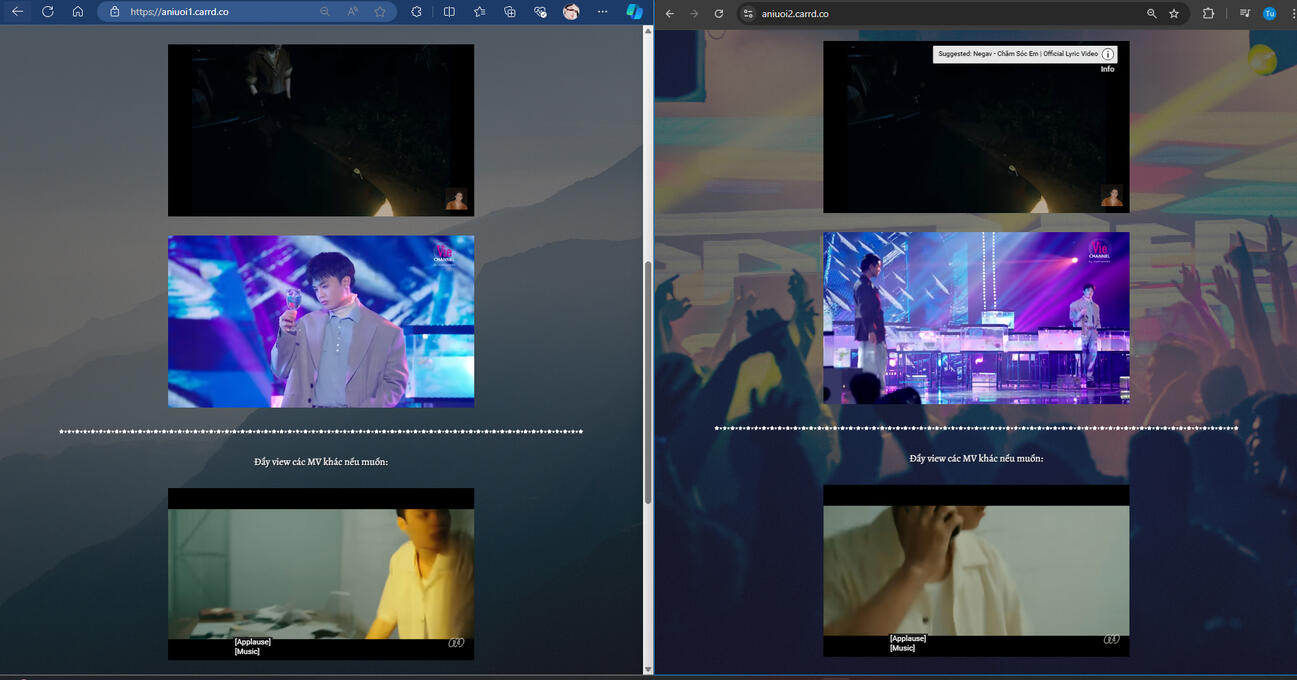
Task: Click scroll-up arrow of Edge scrollbar
Action: [x=648, y=31]
